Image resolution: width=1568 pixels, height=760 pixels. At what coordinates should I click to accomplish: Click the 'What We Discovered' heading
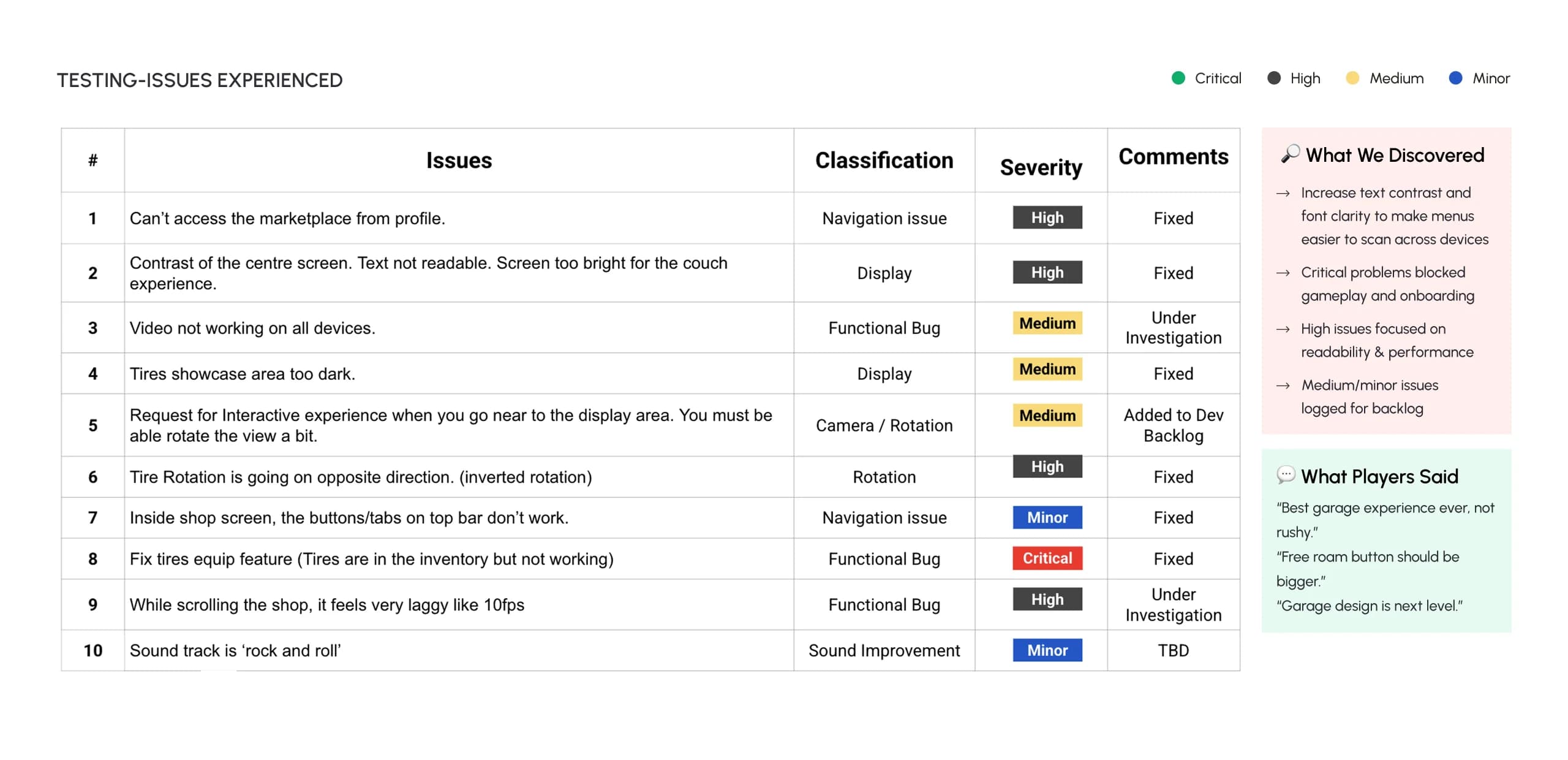[x=1395, y=155]
